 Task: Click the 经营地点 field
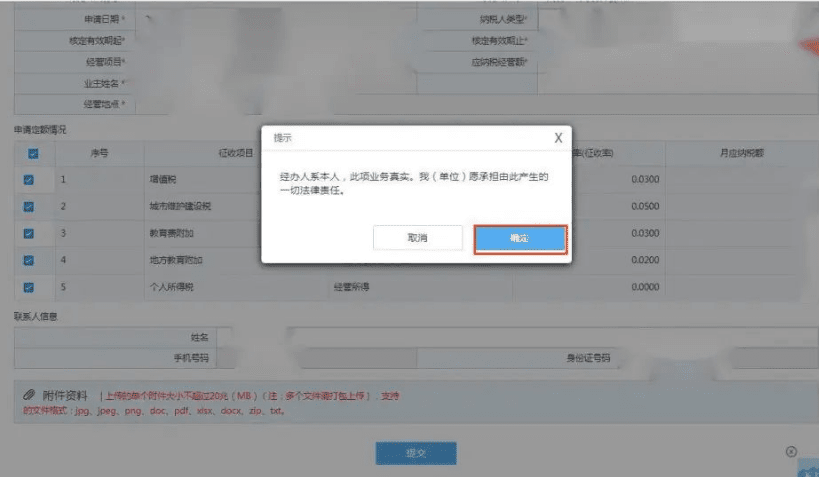click(476, 104)
